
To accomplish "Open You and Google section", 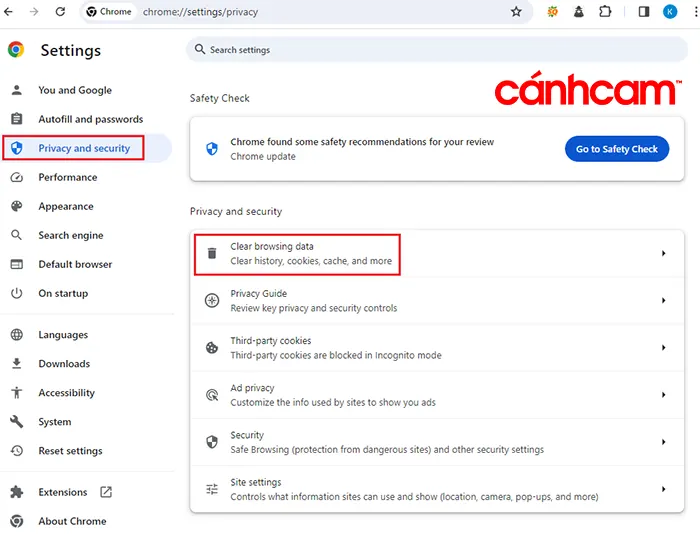I will (75, 90).
